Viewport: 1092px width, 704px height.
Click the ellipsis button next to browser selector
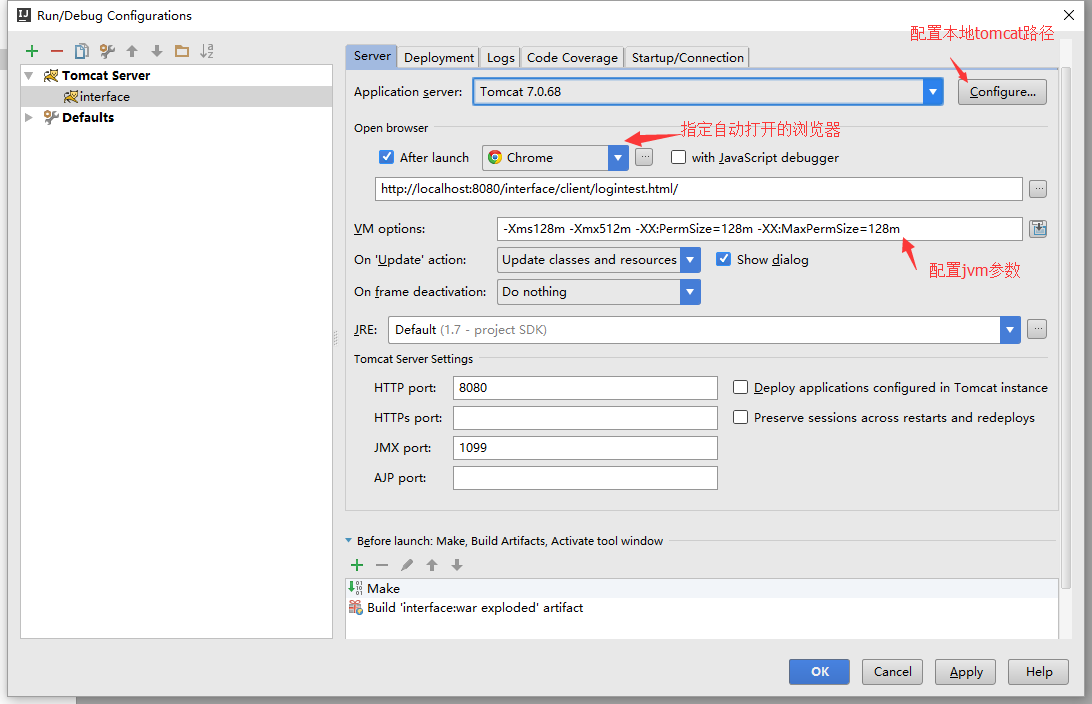(644, 157)
